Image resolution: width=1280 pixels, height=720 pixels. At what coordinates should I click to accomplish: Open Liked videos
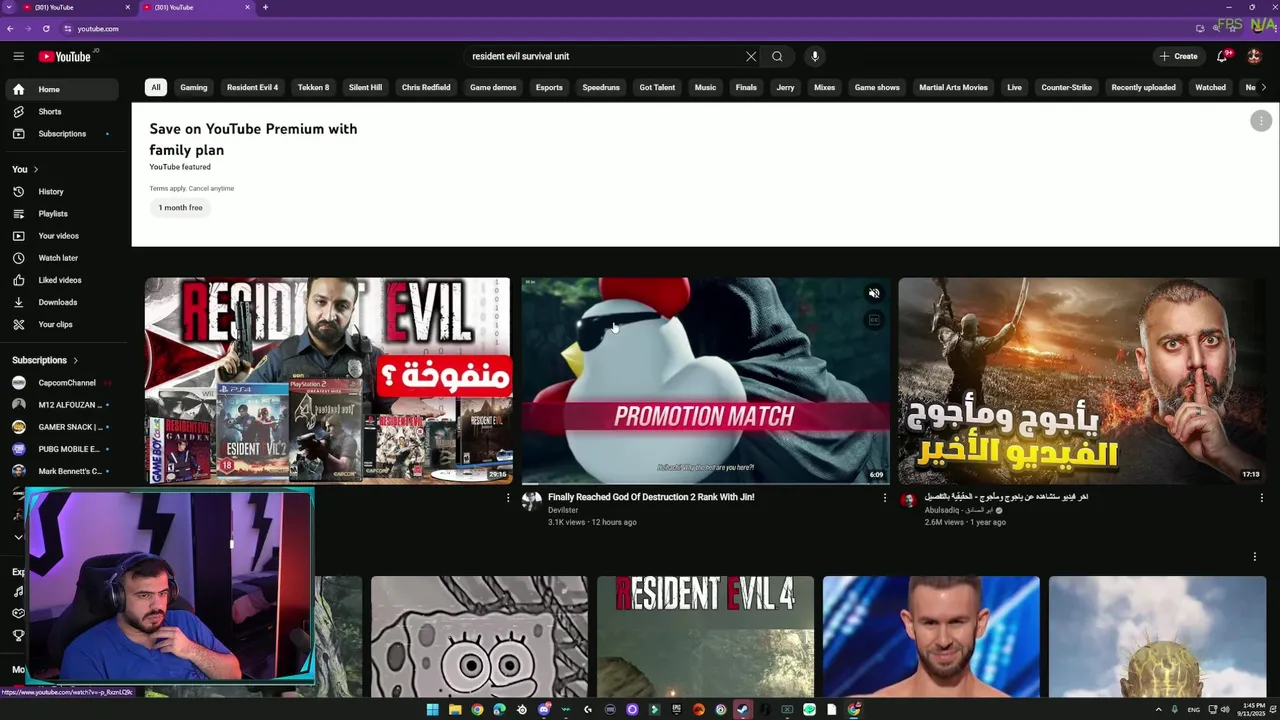point(64,280)
